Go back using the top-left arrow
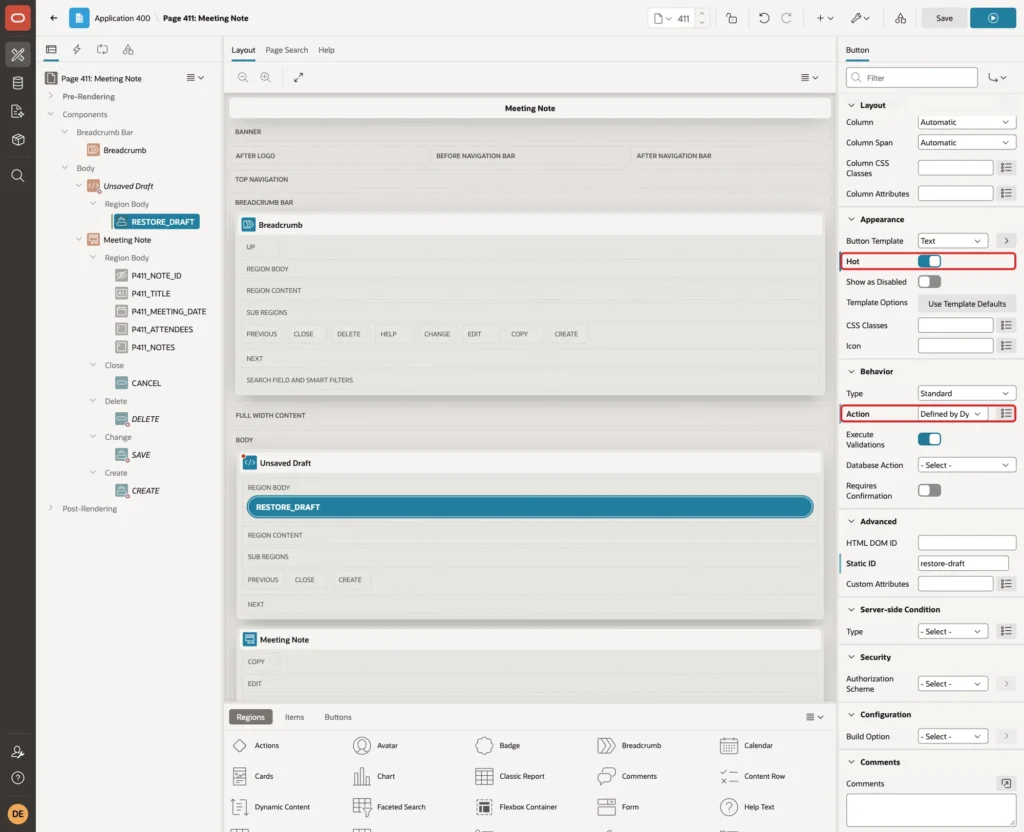 click(54, 18)
